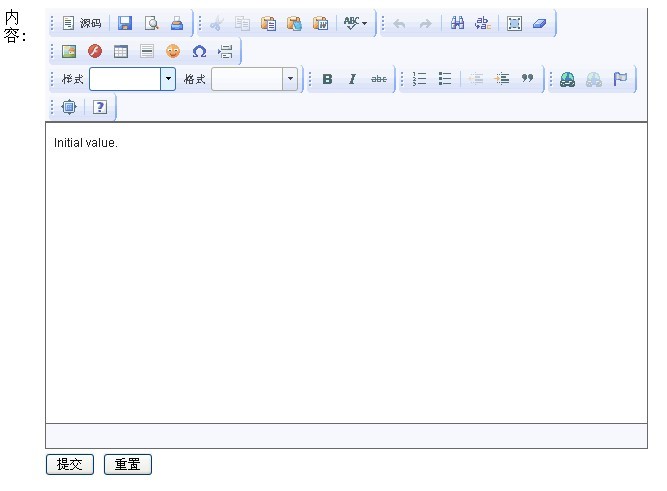Viewport: 667px width, 491px height.
Task: Toggle strikethrough formatting
Action: pos(379,79)
